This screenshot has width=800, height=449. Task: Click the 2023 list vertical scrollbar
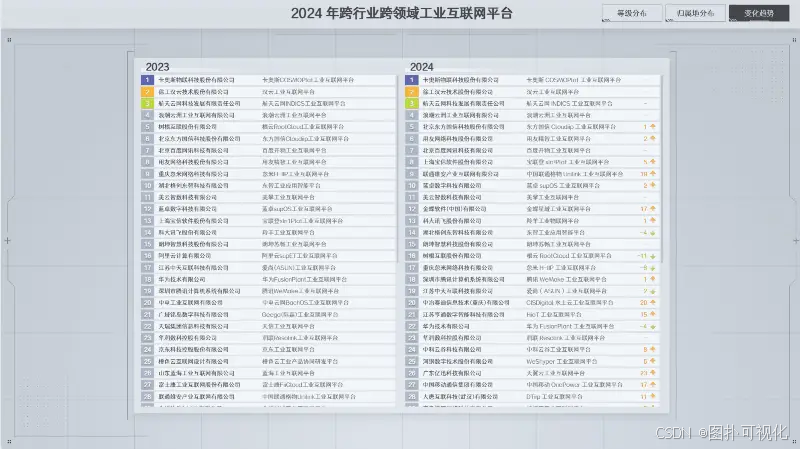pos(397,168)
